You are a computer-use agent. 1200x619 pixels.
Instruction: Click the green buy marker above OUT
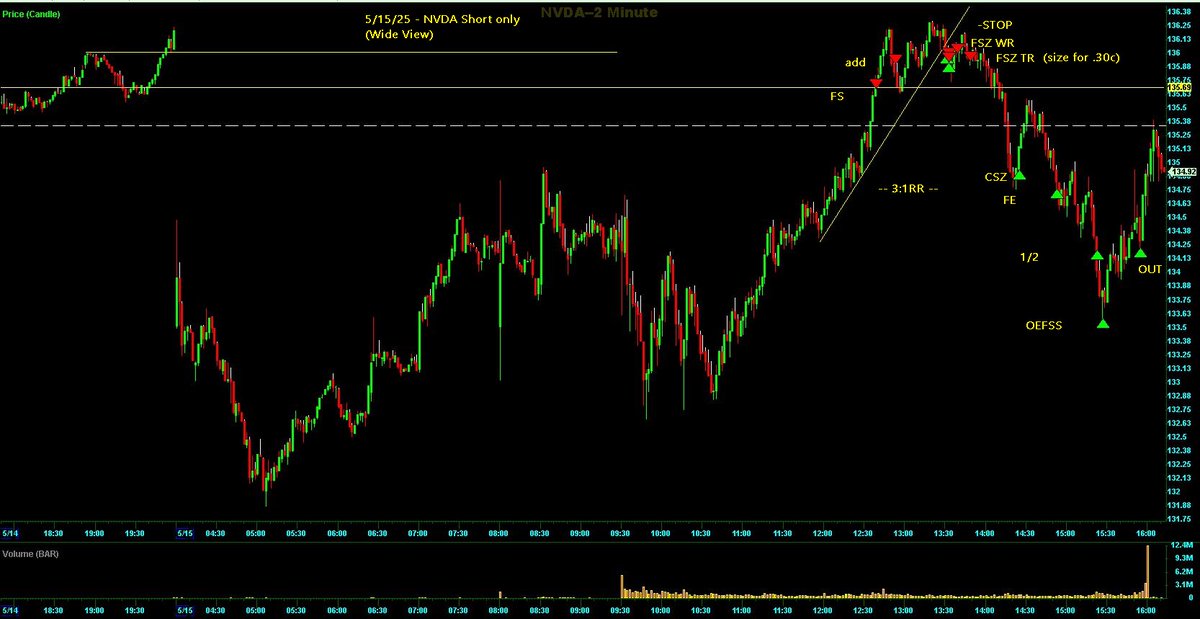[1140, 253]
